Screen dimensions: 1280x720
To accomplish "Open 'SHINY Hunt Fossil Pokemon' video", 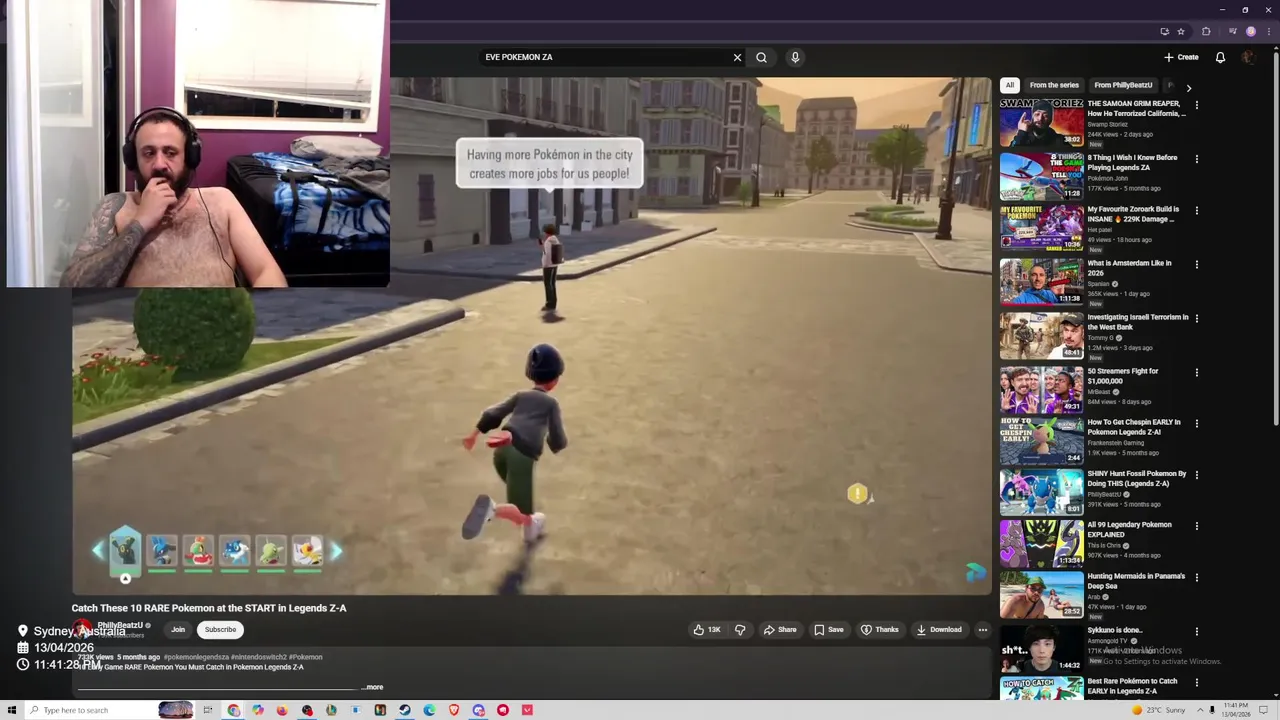I will click(x=1136, y=479).
